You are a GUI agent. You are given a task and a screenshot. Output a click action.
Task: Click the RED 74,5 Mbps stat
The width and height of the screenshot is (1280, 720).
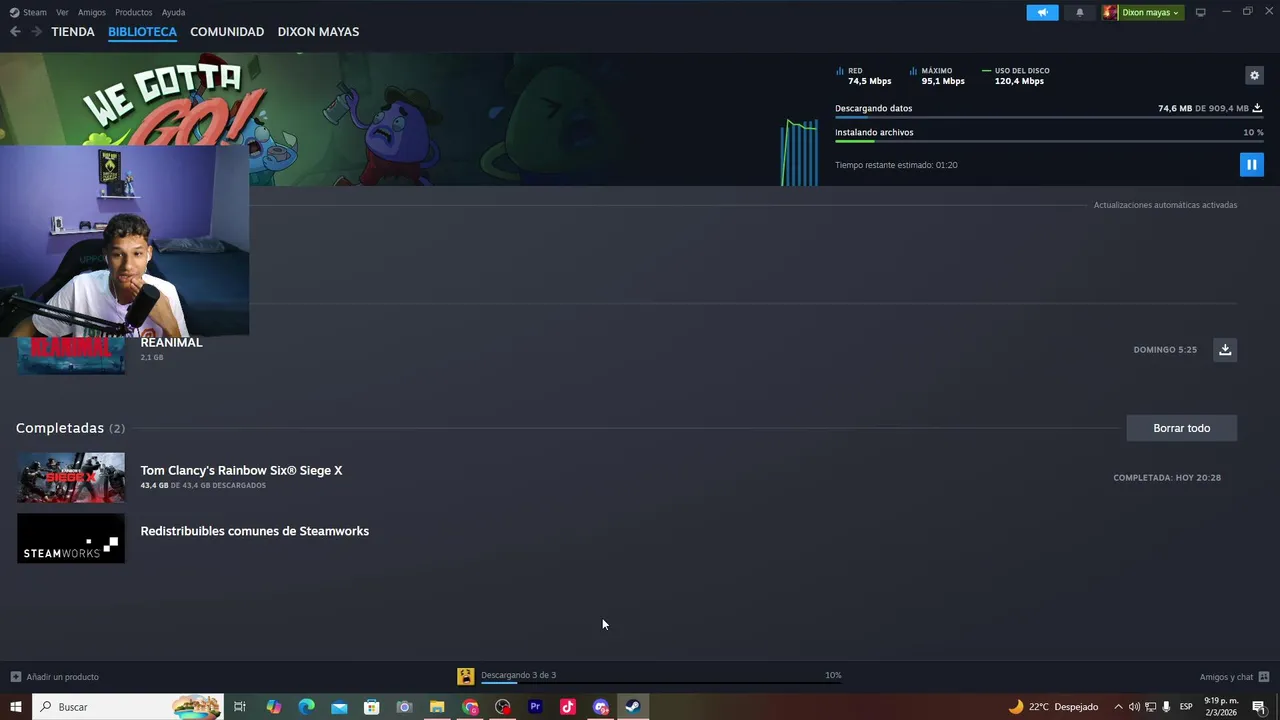864,76
